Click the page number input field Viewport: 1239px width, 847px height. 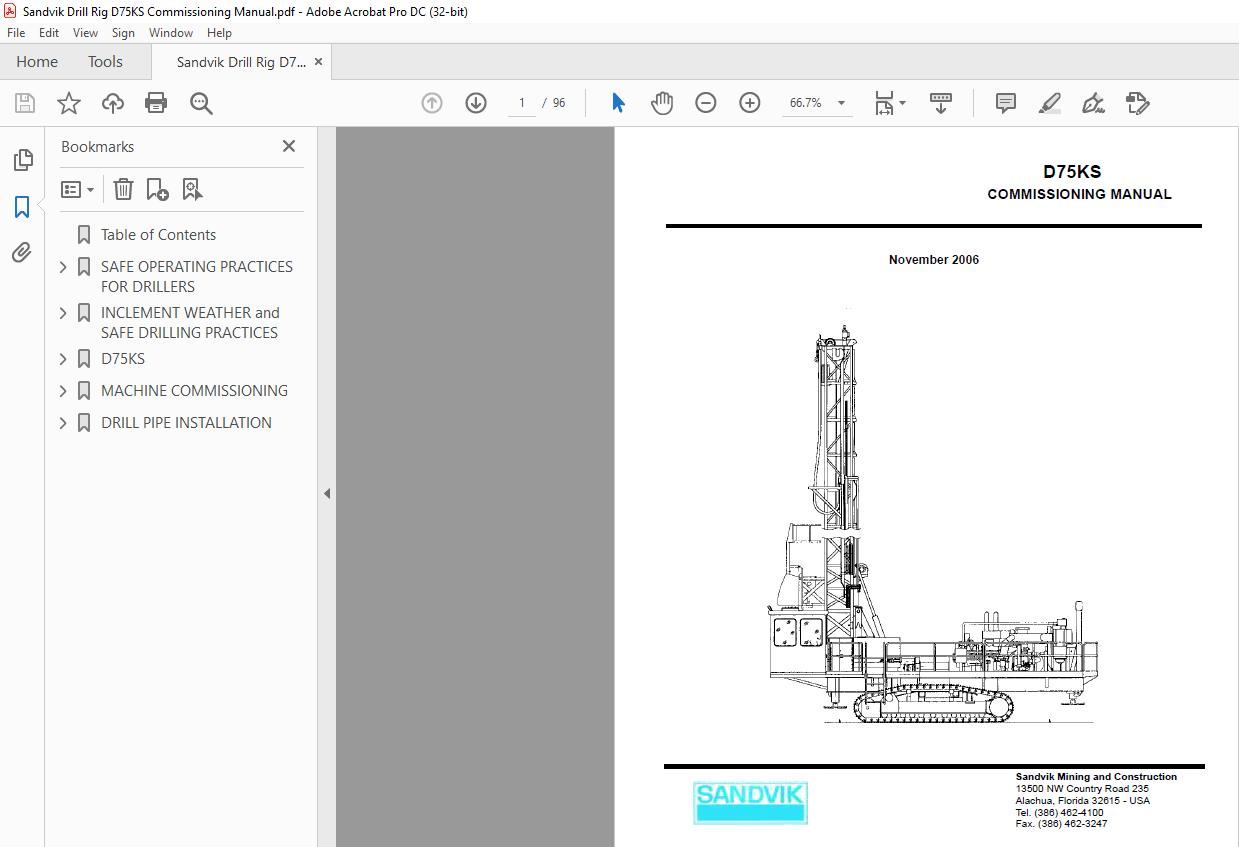tap(521, 102)
